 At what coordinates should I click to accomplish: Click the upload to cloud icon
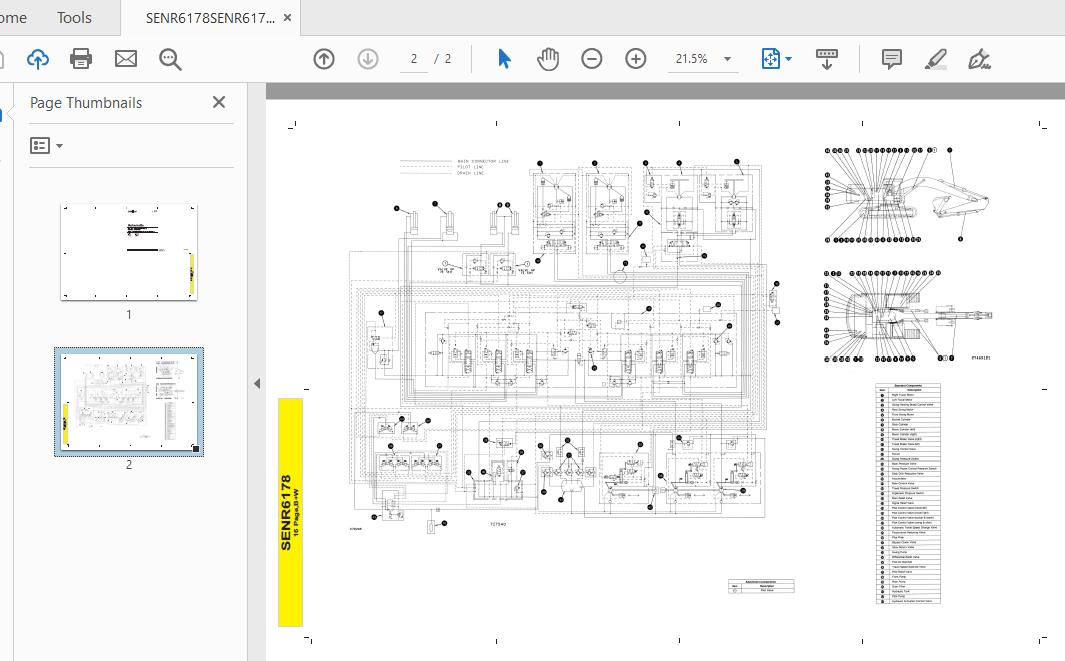[x=38, y=59]
